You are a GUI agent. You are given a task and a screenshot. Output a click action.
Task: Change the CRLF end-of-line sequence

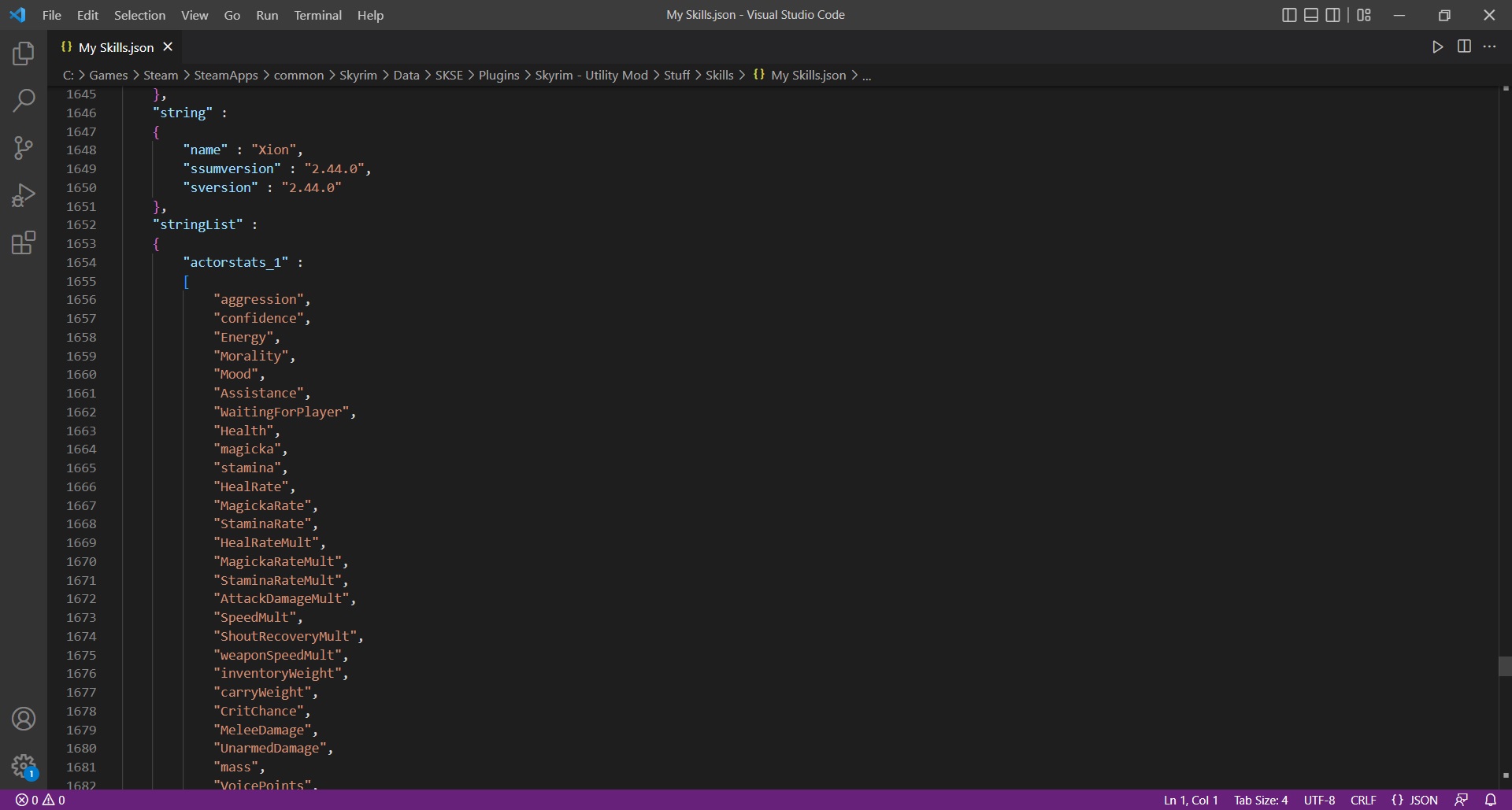1363,800
